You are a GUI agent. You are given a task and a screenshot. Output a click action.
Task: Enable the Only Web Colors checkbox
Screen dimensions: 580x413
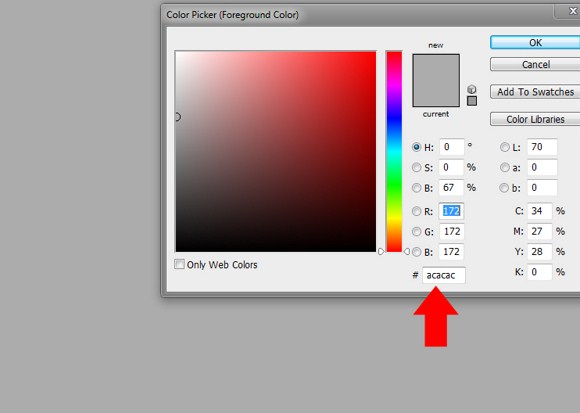click(179, 264)
